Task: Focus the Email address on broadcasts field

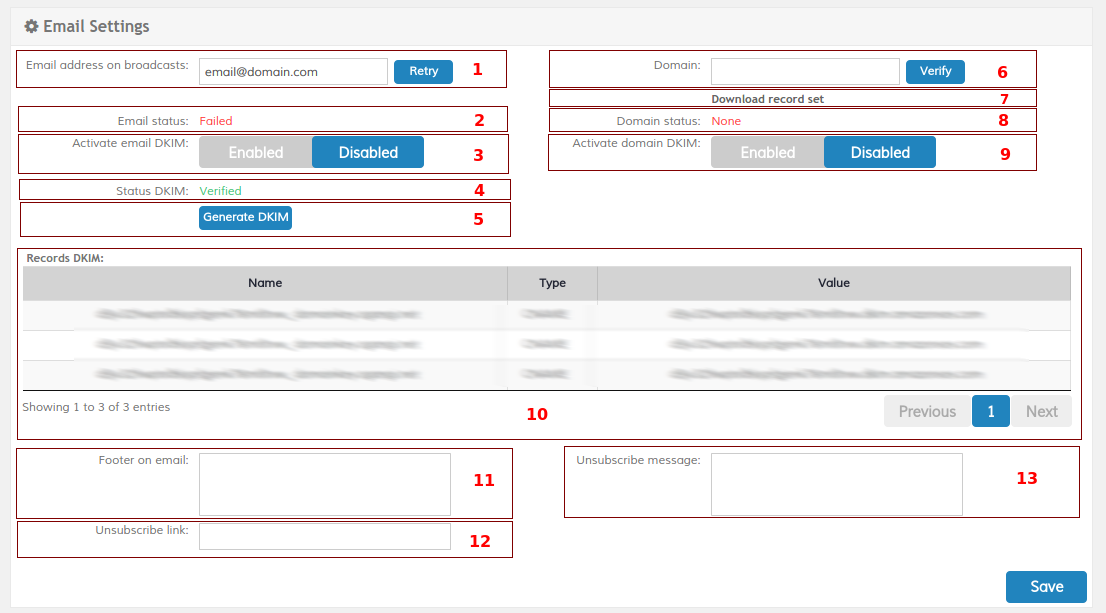Action: [x=293, y=71]
